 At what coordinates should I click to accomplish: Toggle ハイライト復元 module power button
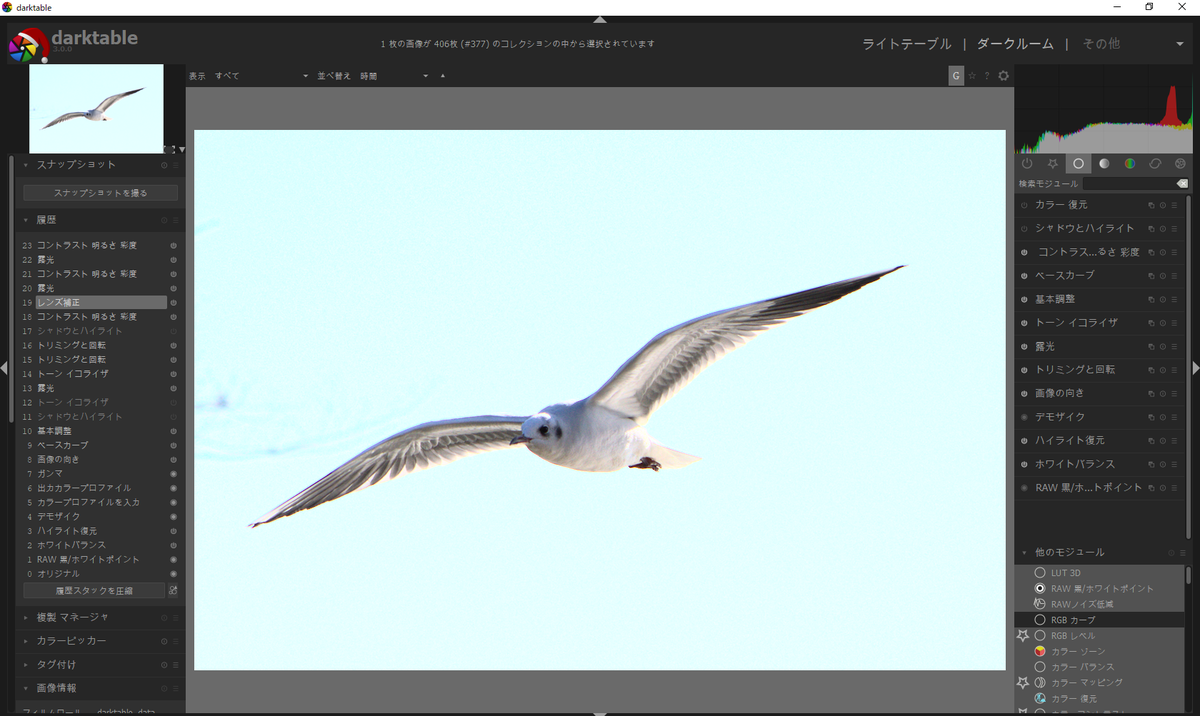pos(1024,440)
